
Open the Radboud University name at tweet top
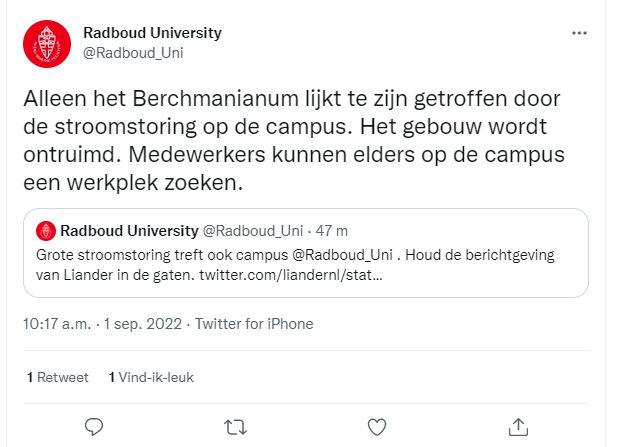tap(152, 33)
